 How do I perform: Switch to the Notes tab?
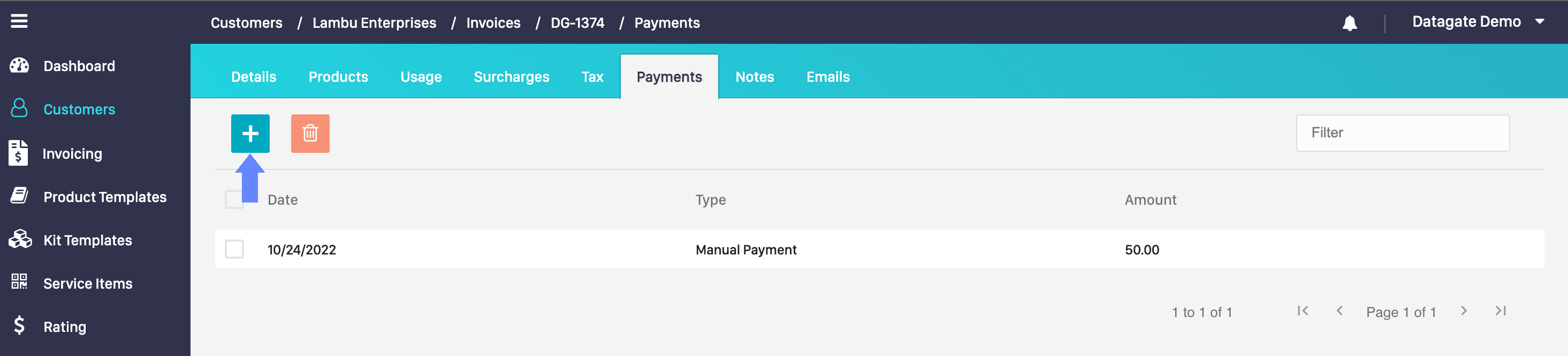click(x=754, y=77)
